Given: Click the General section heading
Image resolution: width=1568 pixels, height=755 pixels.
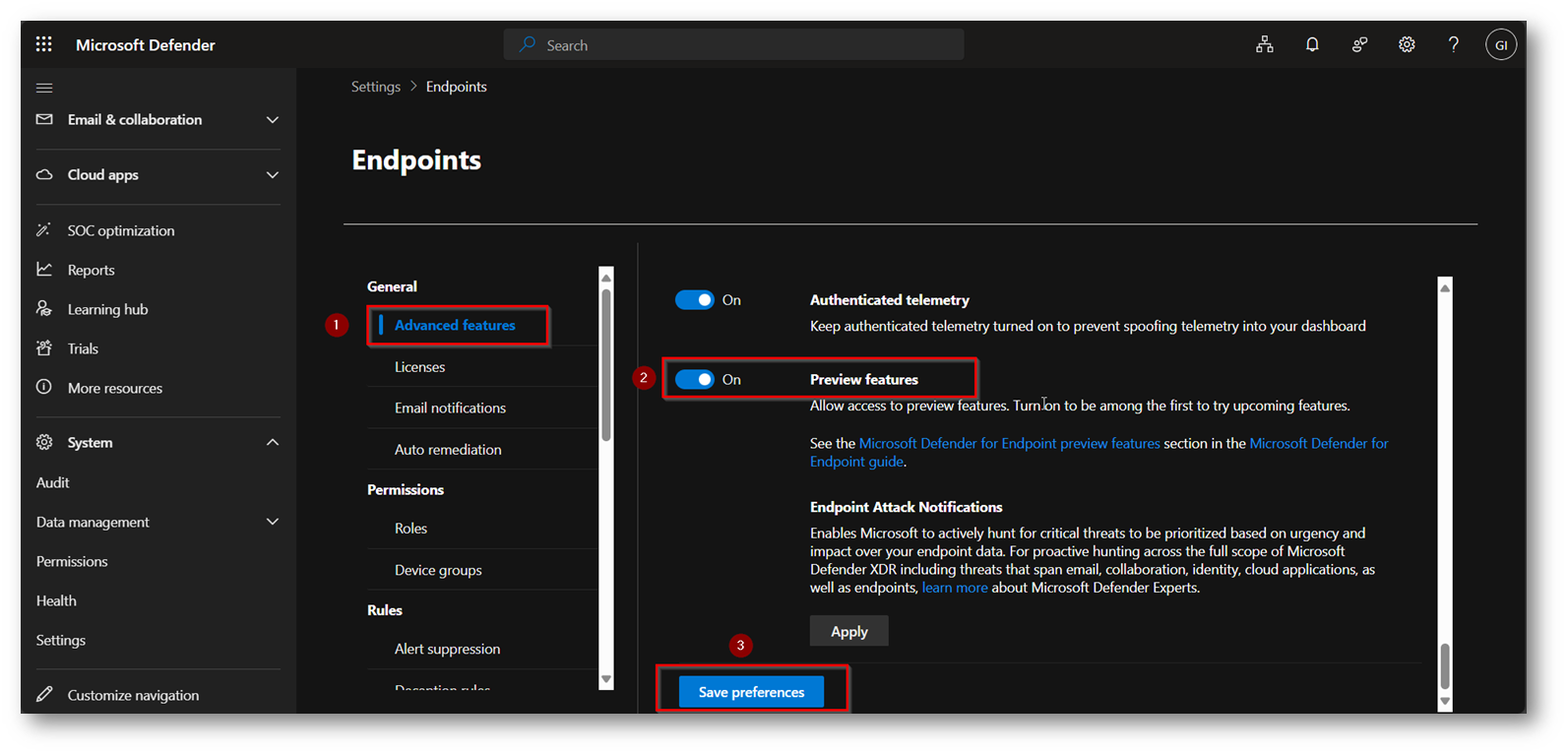Looking at the screenshot, I should click(x=392, y=286).
